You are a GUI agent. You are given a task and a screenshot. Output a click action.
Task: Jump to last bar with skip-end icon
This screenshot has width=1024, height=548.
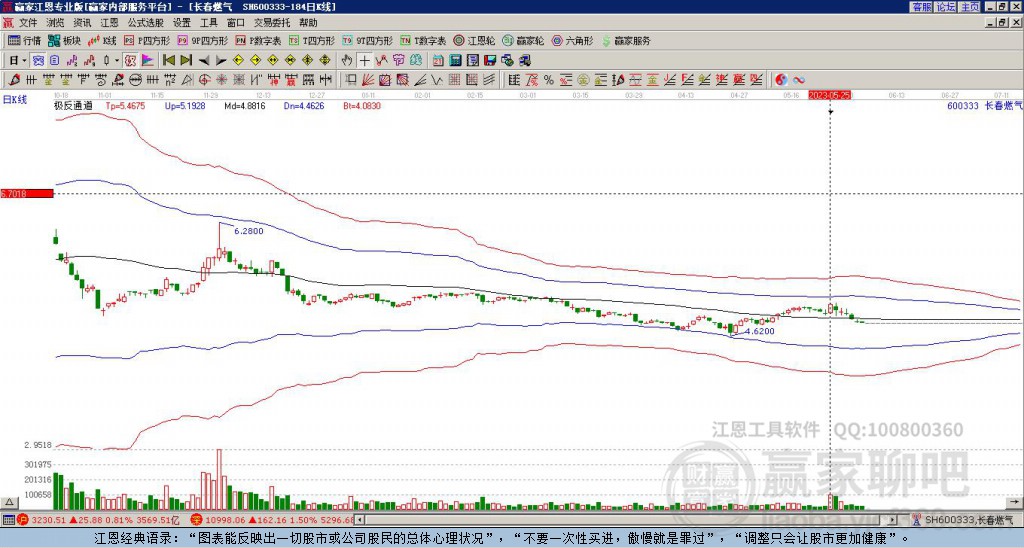pos(186,60)
